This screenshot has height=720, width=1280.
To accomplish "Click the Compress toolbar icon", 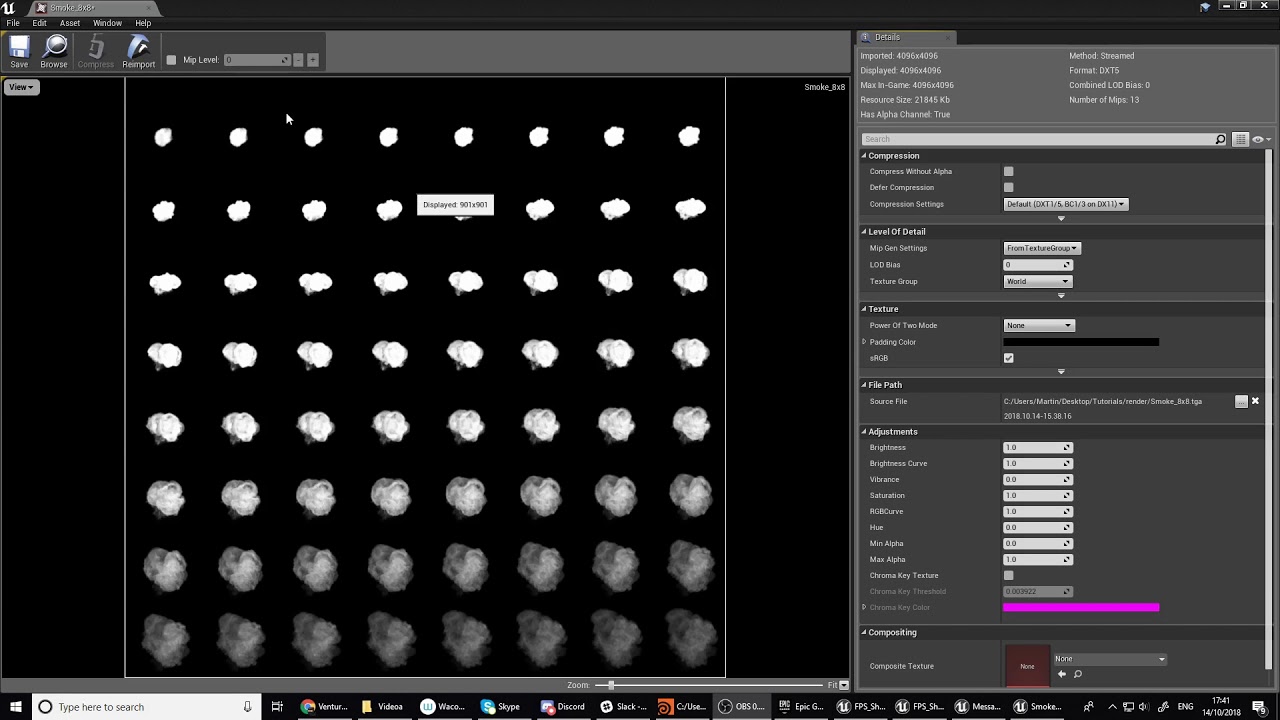I will [96, 52].
